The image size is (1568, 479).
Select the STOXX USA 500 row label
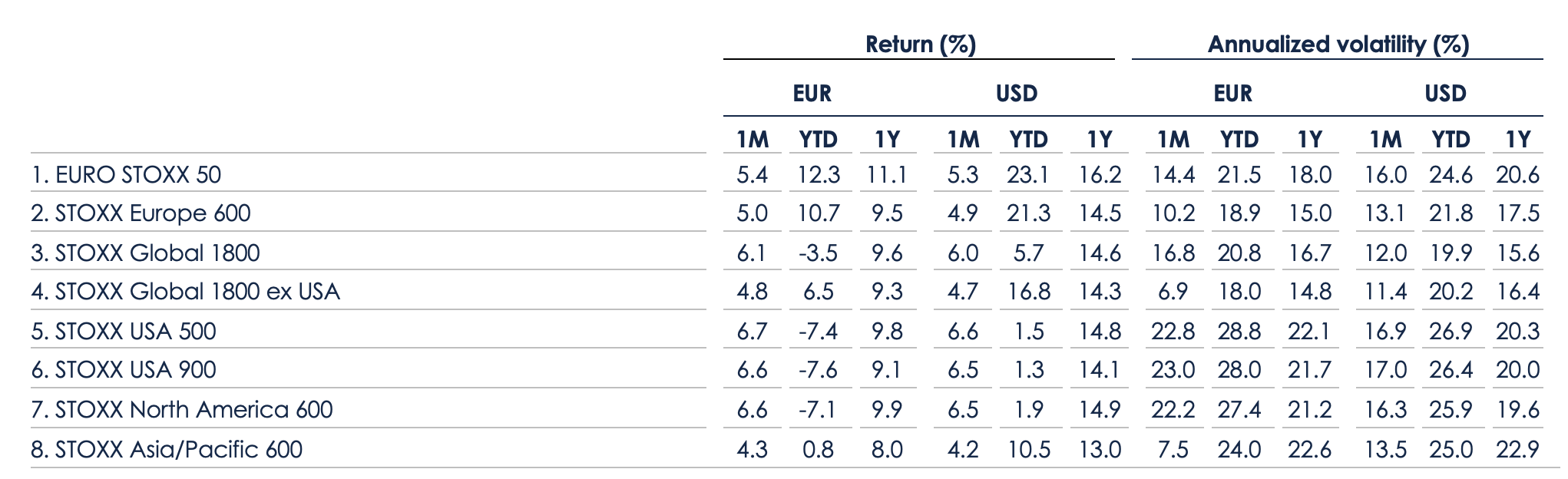click(x=124, y=332)
